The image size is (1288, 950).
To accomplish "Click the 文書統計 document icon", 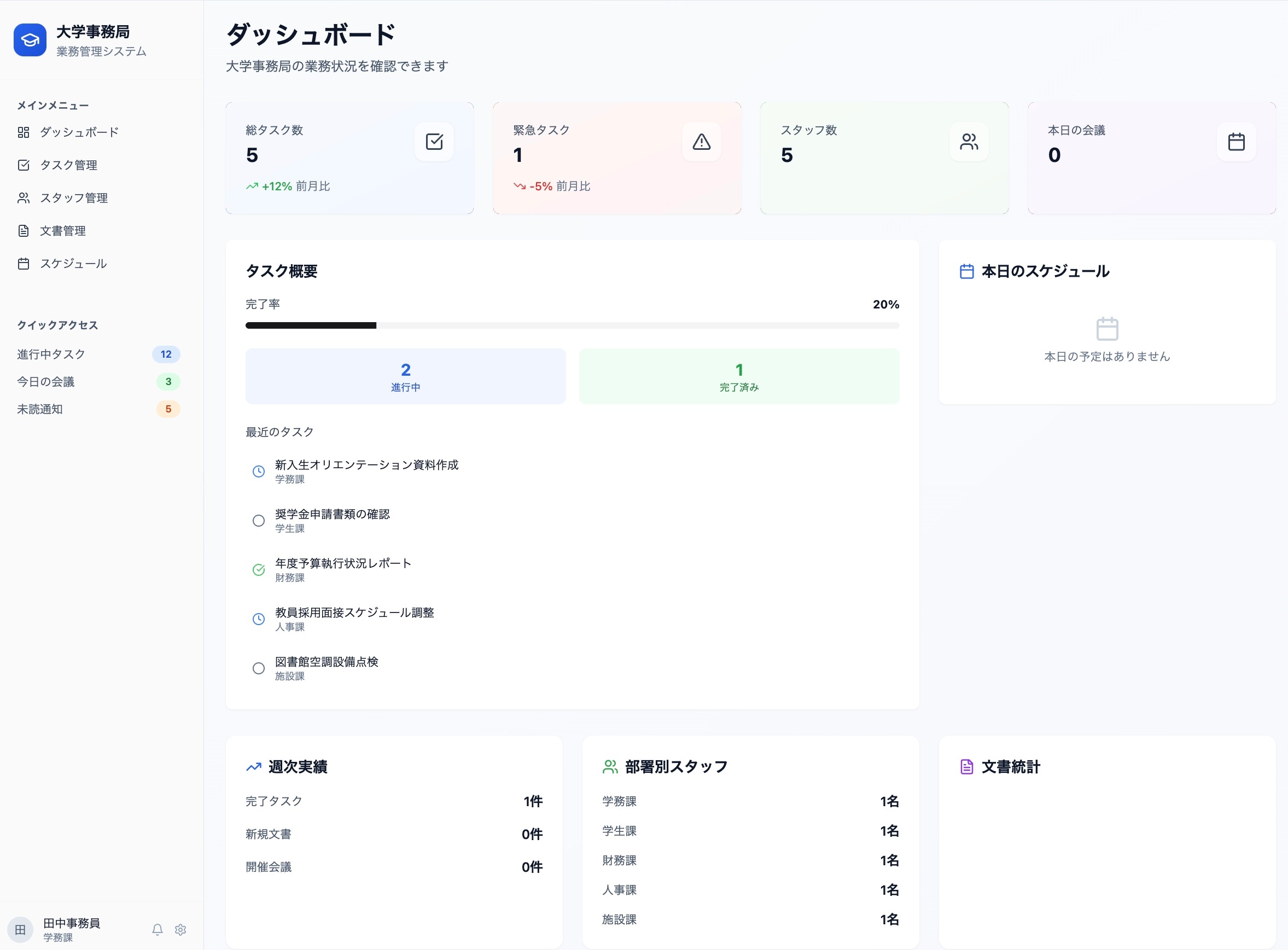I will coord(966,767).
